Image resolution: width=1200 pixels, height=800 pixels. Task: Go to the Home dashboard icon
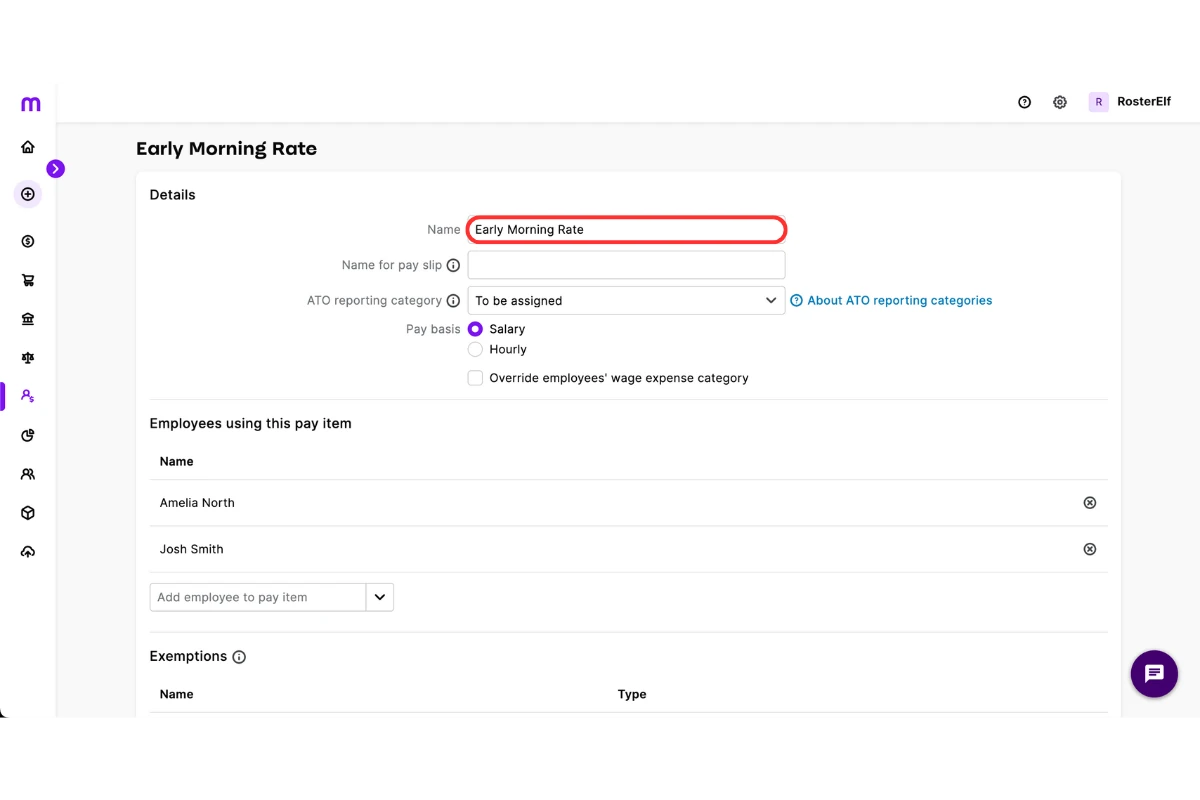[28, 147]
